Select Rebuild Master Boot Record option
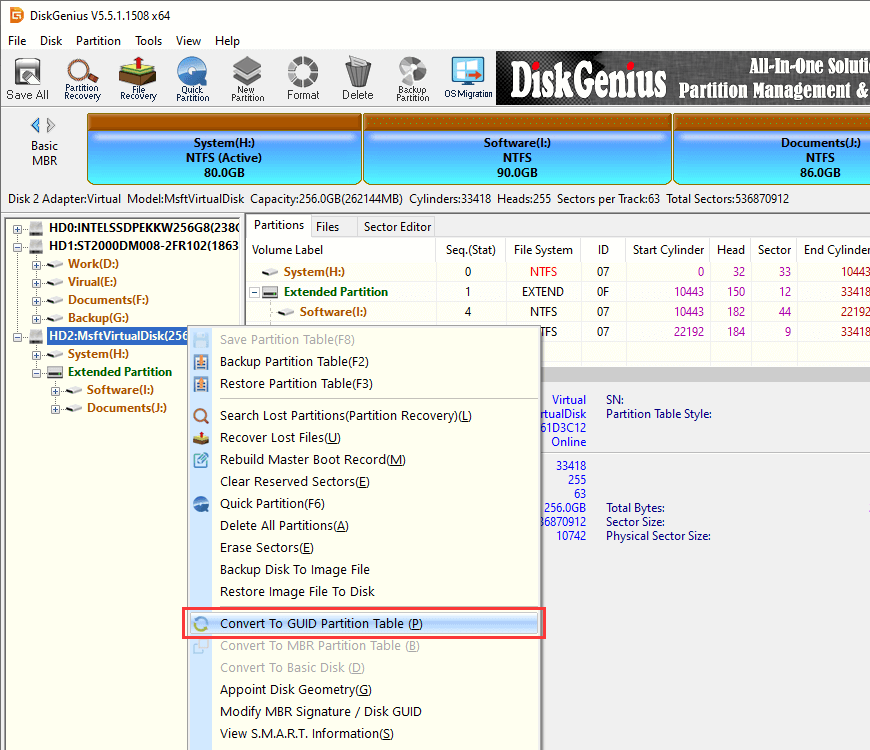Image resolution: width=870 pixels, height=750 pixels. pos(312,460)
